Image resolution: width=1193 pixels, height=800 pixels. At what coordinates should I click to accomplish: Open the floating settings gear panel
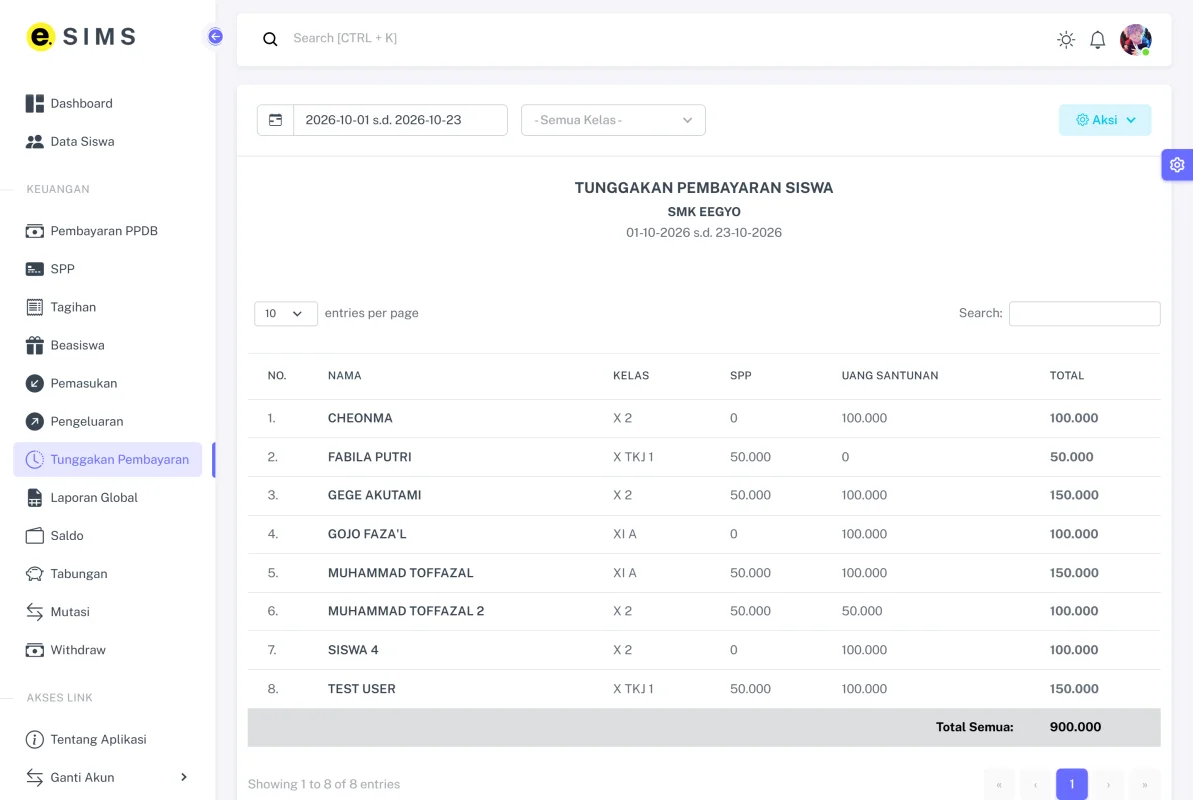(1176, 165)
